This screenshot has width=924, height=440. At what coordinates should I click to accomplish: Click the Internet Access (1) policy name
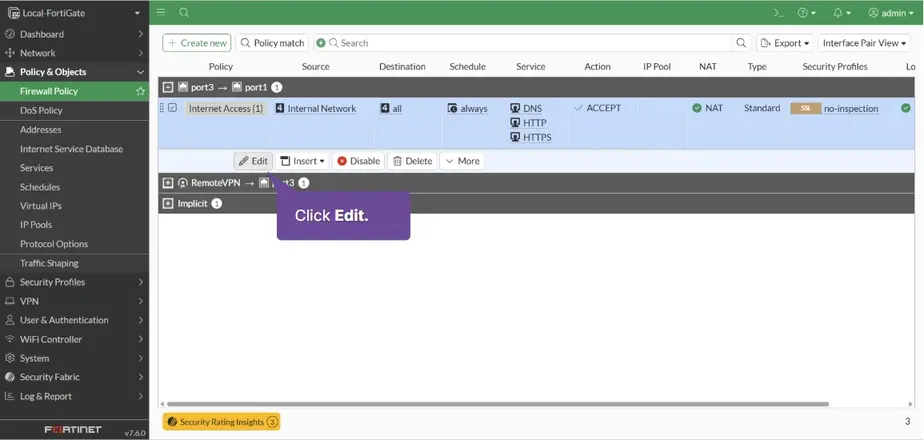coord(226,108)
